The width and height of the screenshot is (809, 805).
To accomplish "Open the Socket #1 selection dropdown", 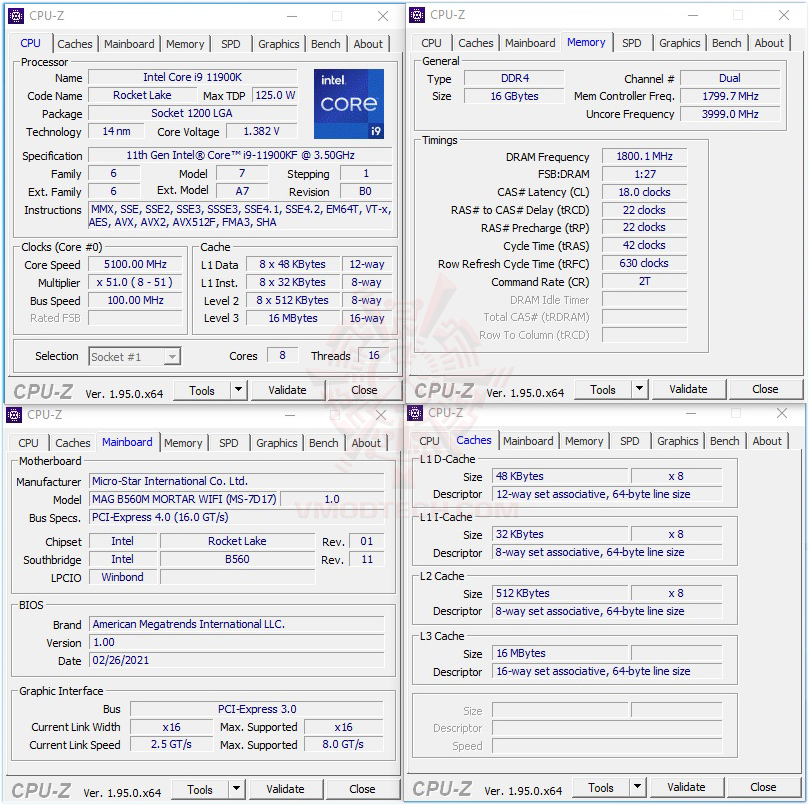I will point(172,356).
